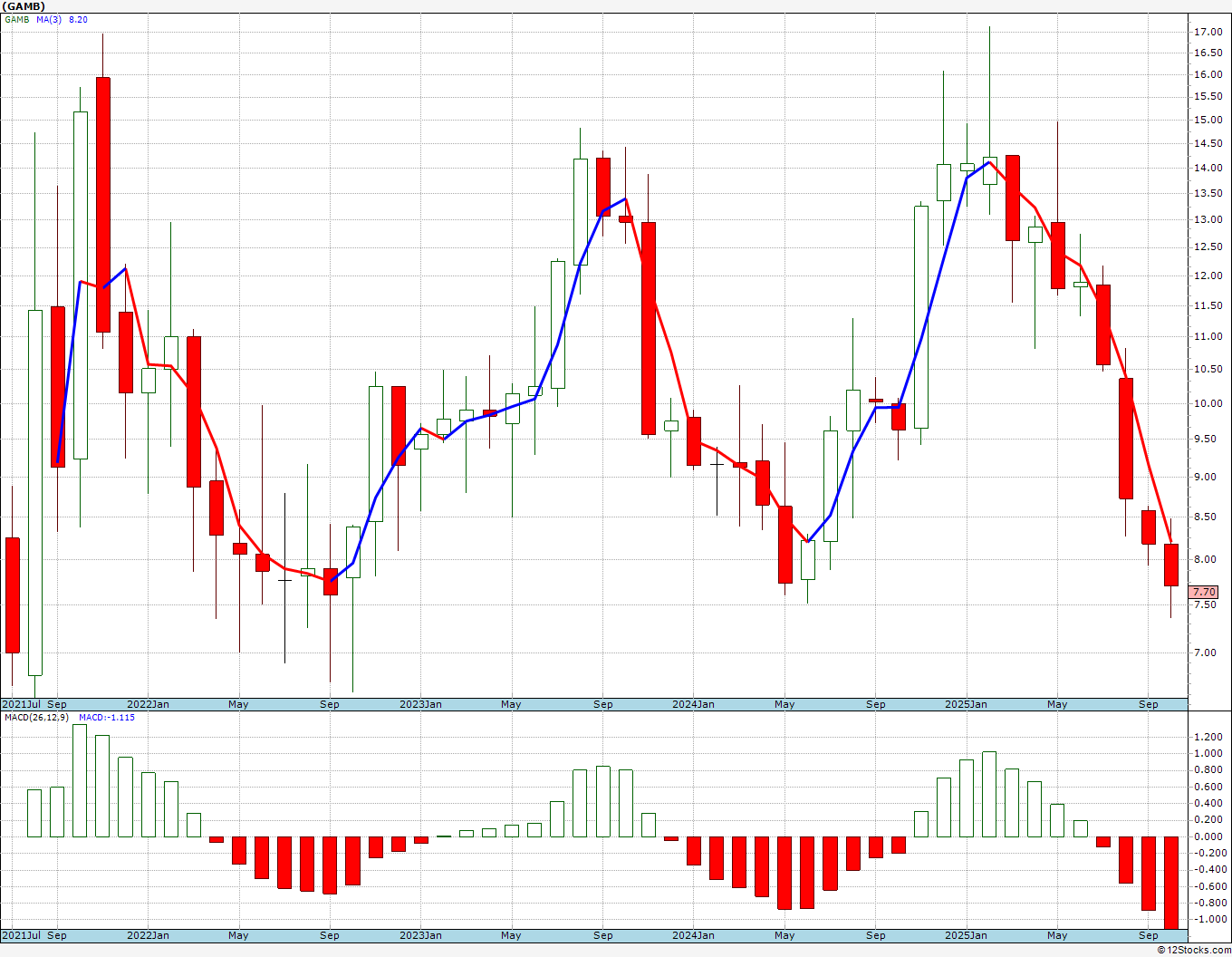Select the 0.200 MACD axis label
Screen dimensions: 1232x957
coord(1207,820)
